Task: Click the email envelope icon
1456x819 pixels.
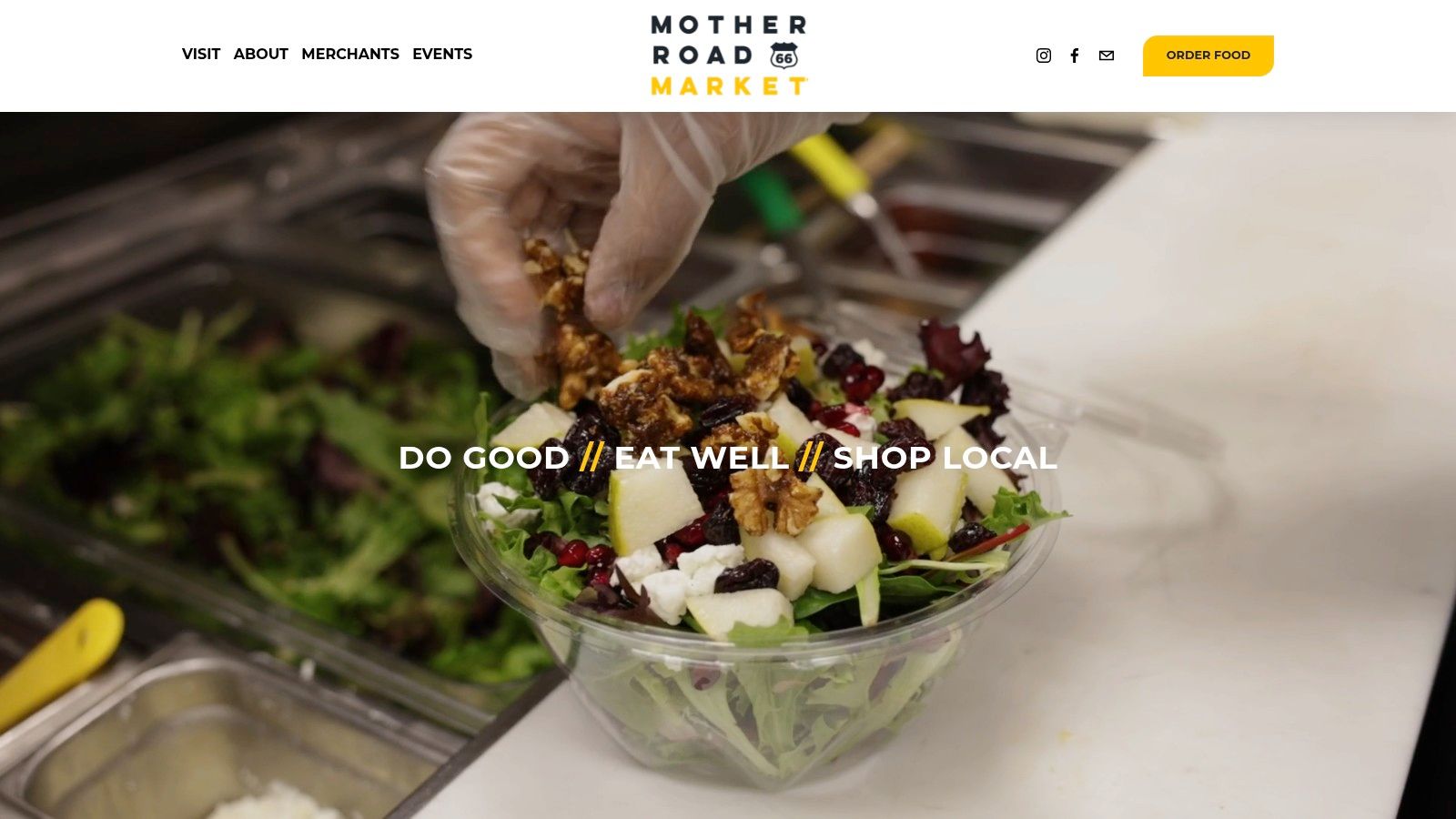Action: [1107, 56]
